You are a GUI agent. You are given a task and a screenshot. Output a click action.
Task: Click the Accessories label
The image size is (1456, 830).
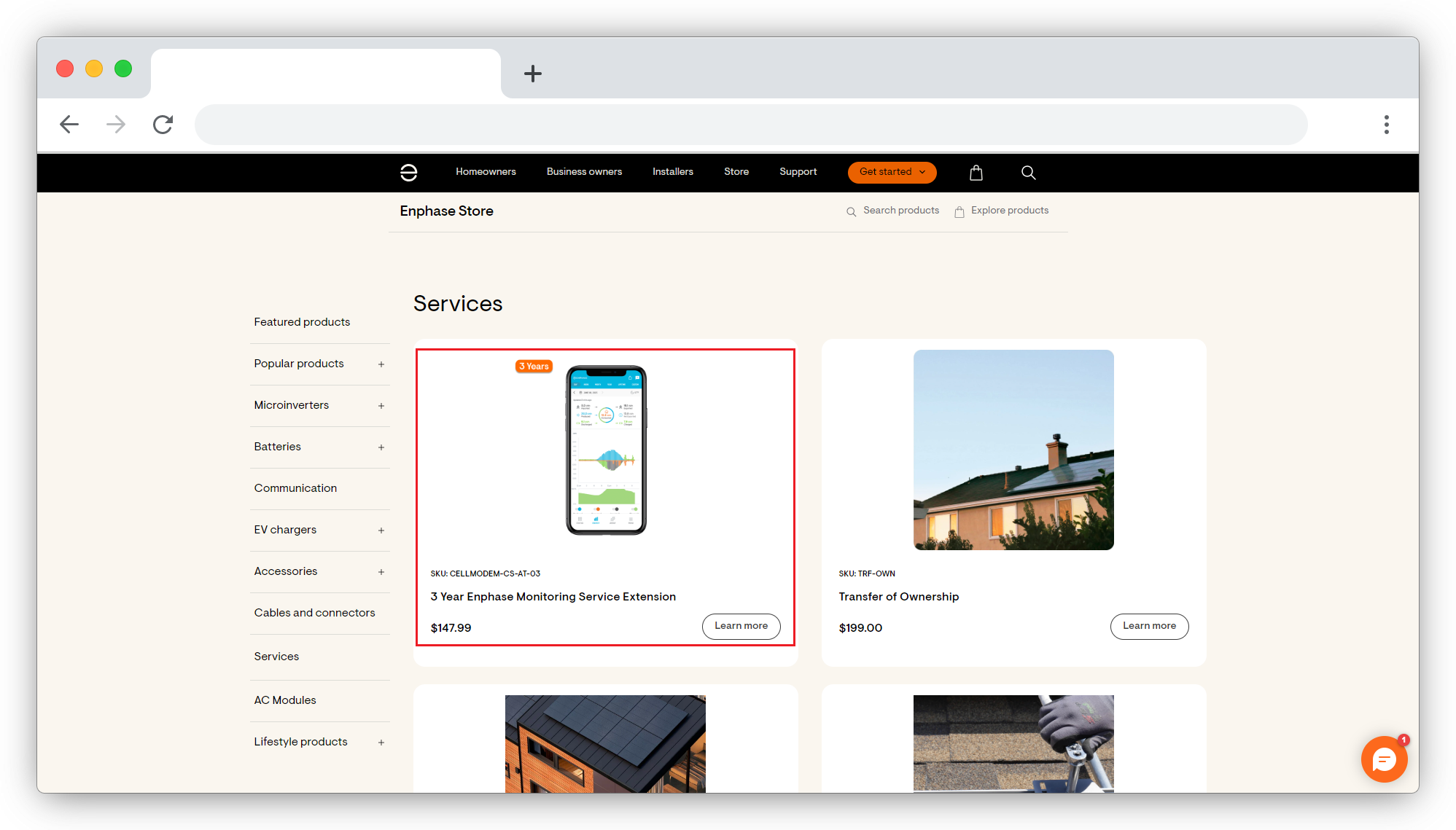pos(286,571)
